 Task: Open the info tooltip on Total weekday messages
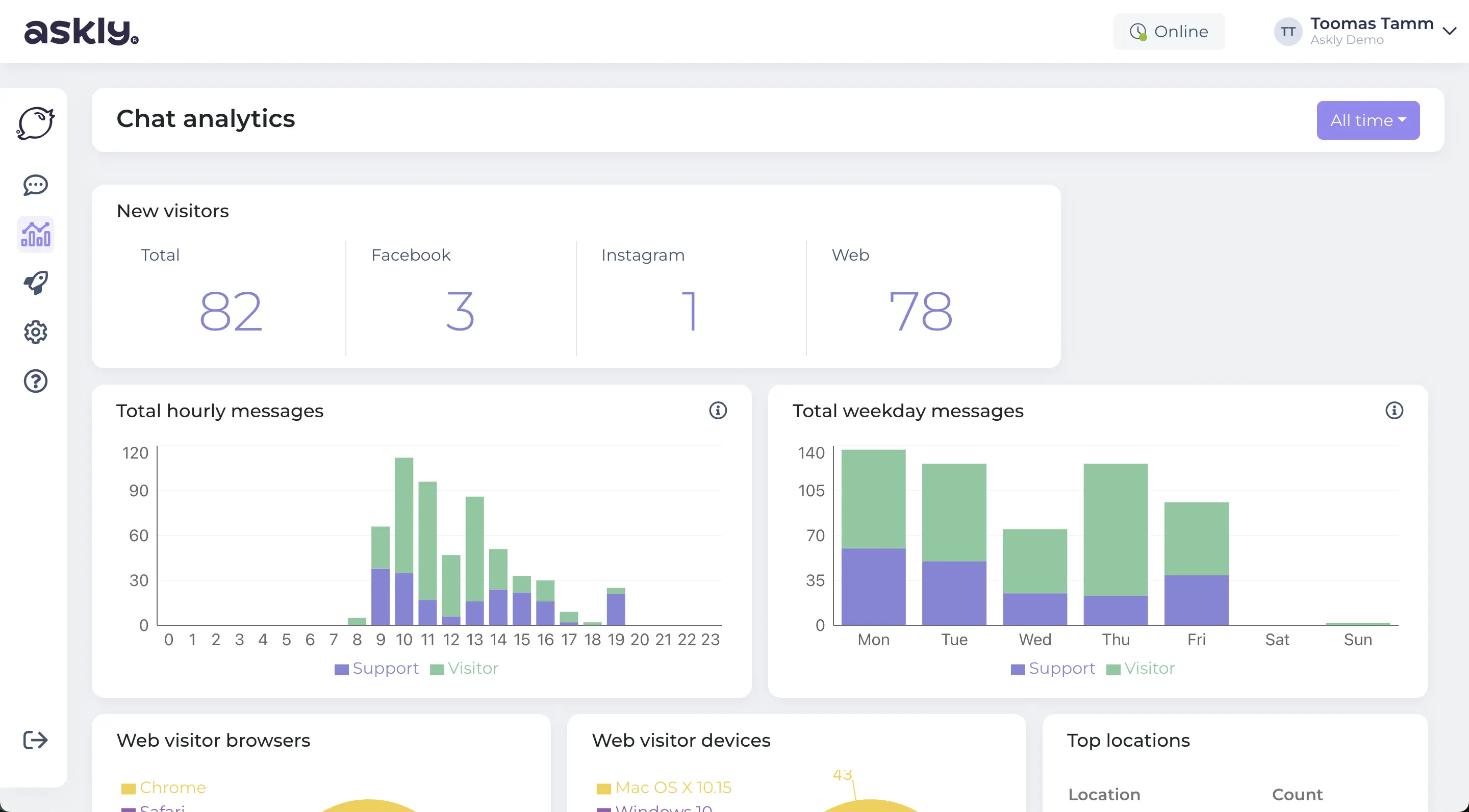pos(1395,411)
